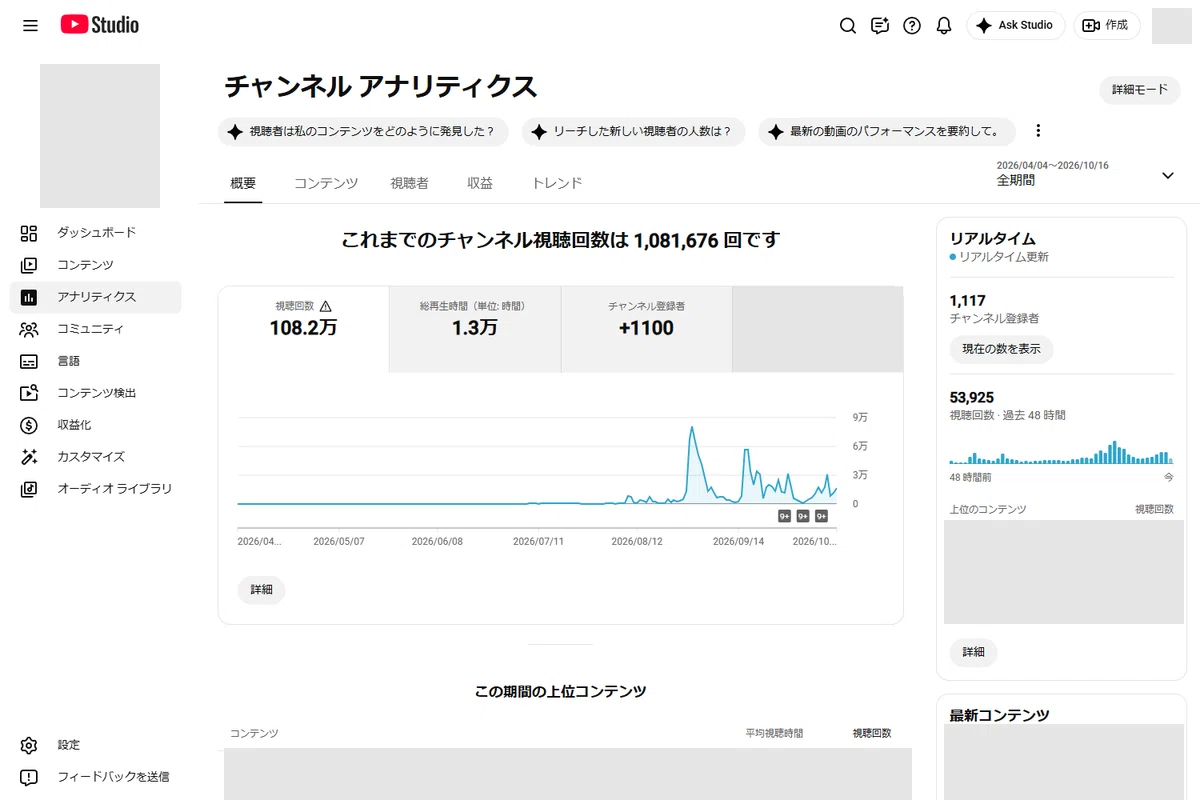Open カスタマイズ in the sidebar

click(96, 457)
